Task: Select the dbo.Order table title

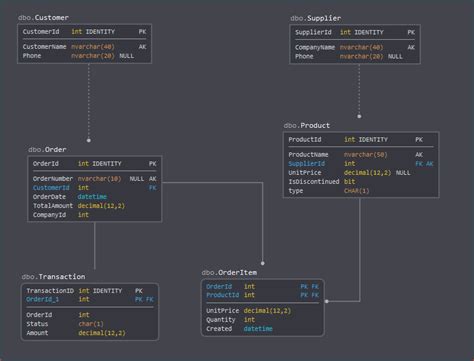Action: (47, 150)
